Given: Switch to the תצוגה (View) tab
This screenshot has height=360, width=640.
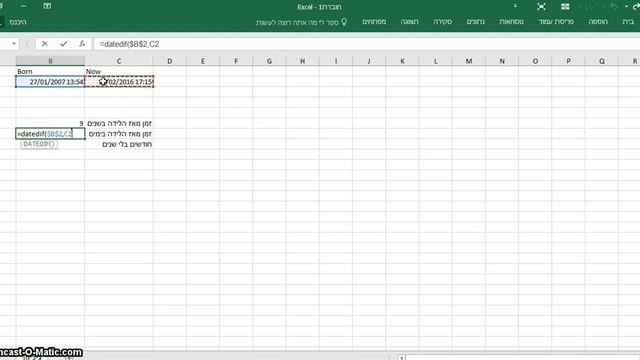Looking at the screenshot, I should tap(409, 22).
